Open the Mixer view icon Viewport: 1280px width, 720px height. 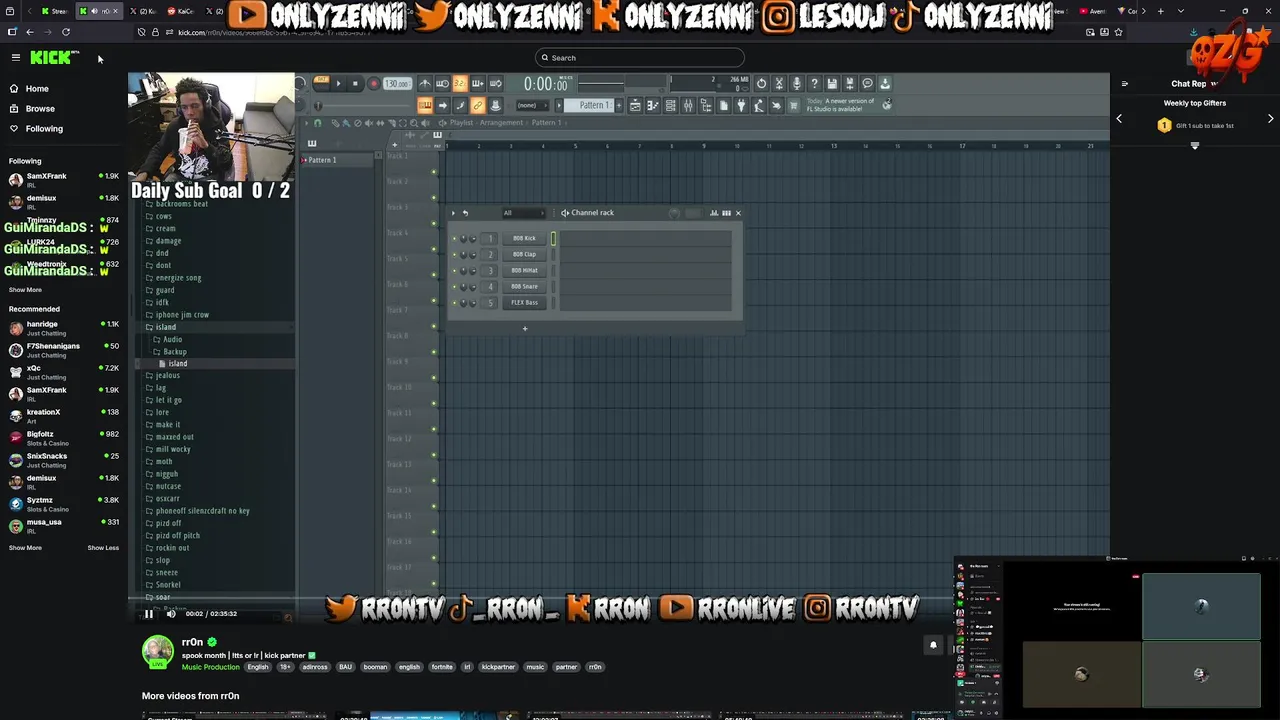point(688,105)
